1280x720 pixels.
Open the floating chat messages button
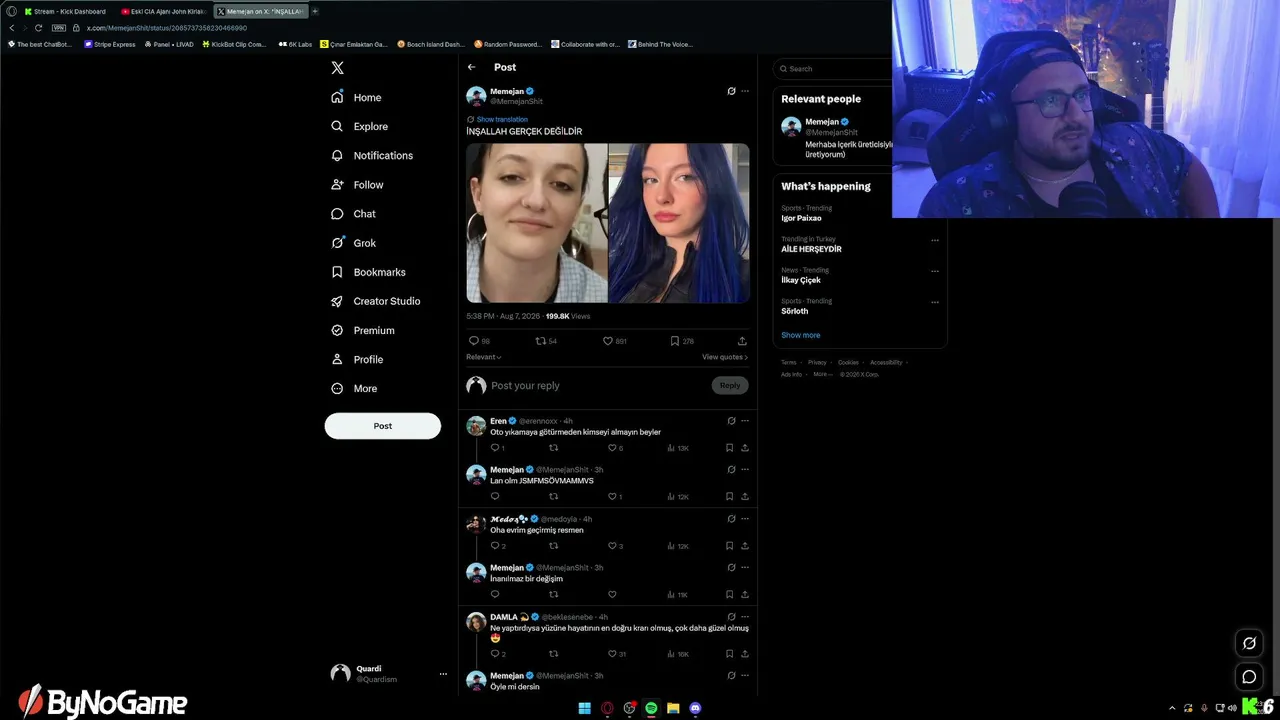pos(1249,677)
